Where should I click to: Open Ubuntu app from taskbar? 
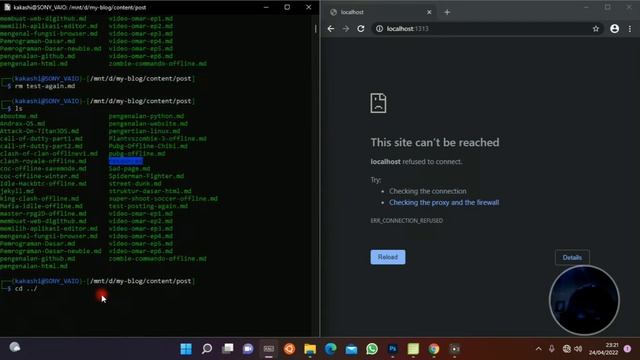(x=289, y=349)
